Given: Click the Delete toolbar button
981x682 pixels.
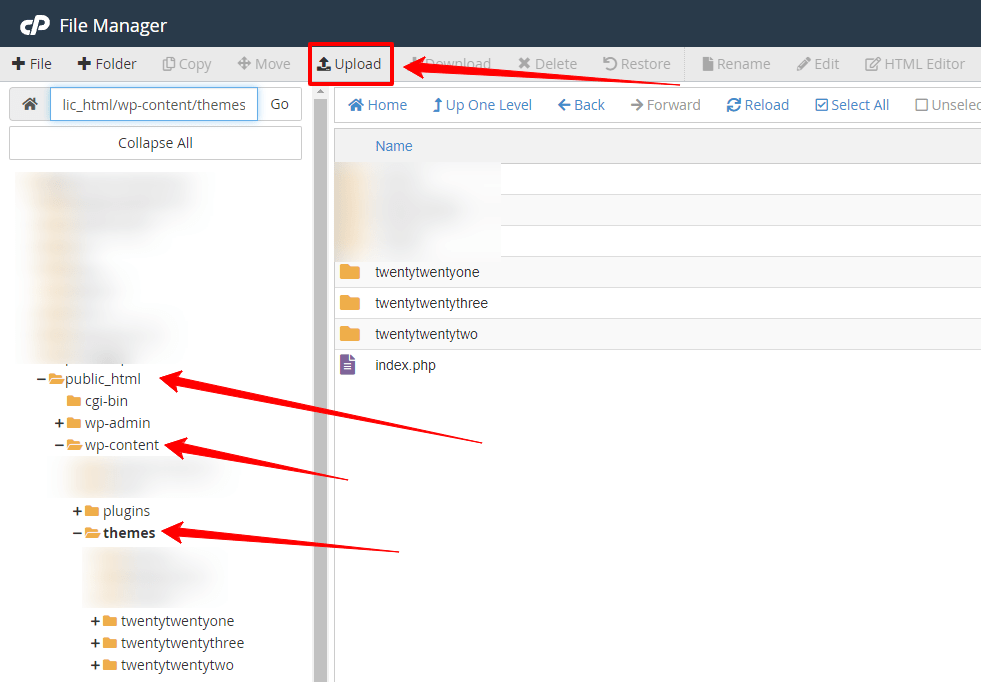Looking at the screenshot, I should click(x=547, y=64).
